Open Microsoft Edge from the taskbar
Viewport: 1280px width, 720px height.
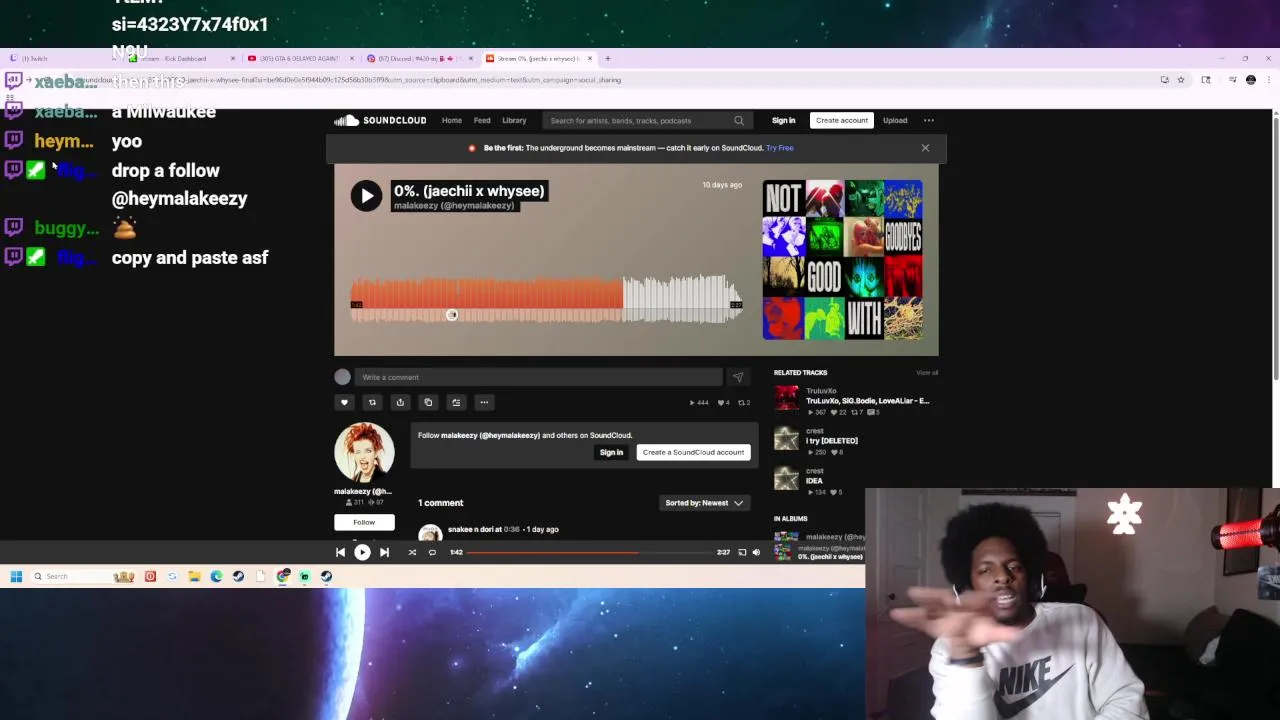tap(216, 576)
